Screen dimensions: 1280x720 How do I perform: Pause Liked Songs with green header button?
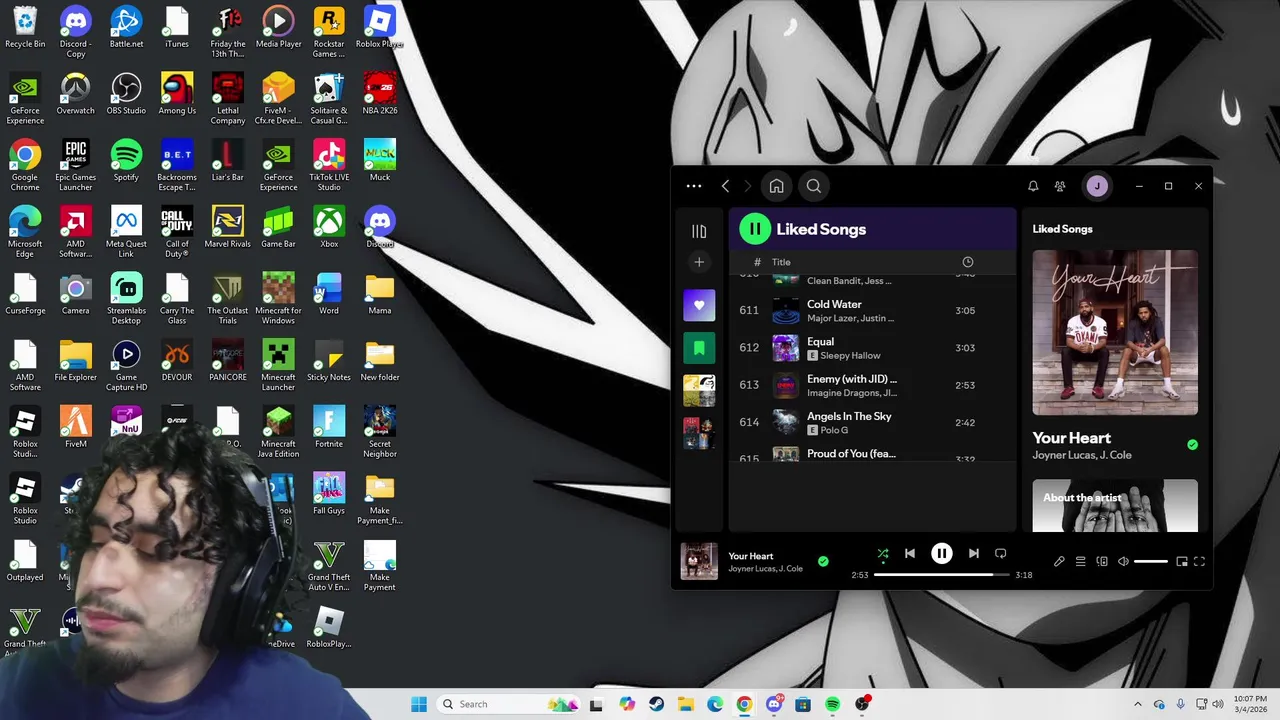755,229
